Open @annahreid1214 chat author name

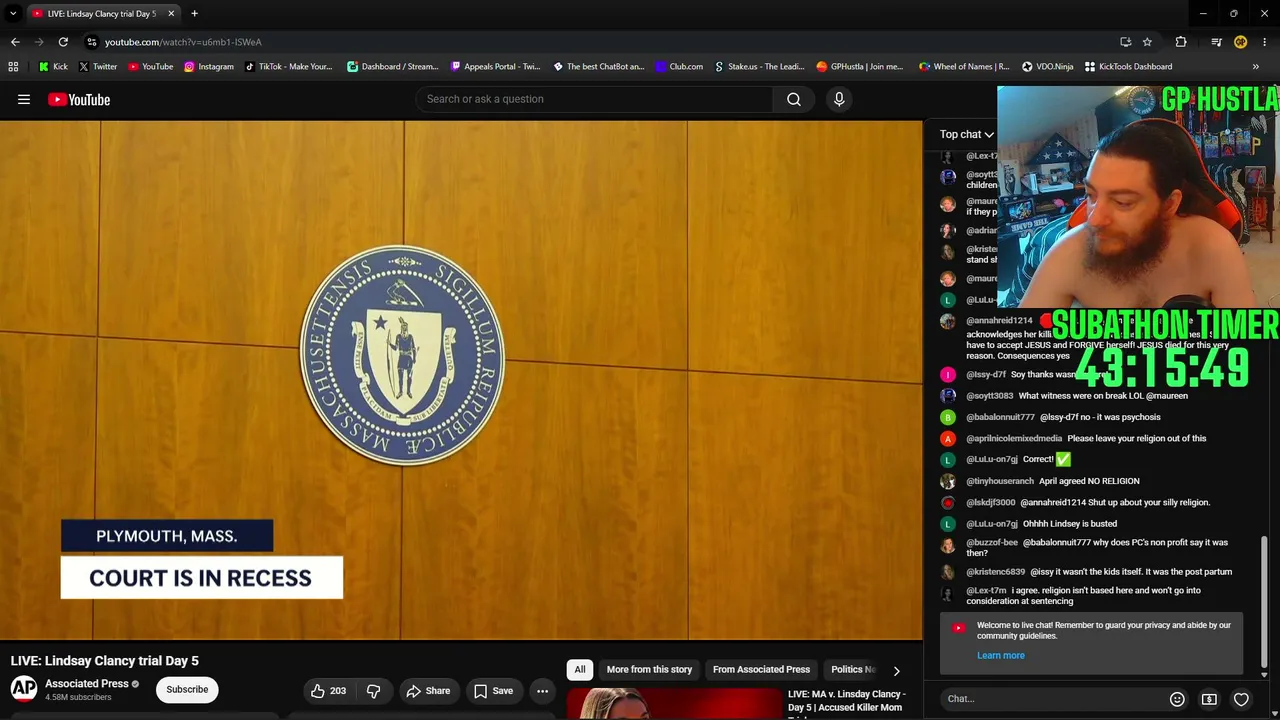[x=999, y=321]
